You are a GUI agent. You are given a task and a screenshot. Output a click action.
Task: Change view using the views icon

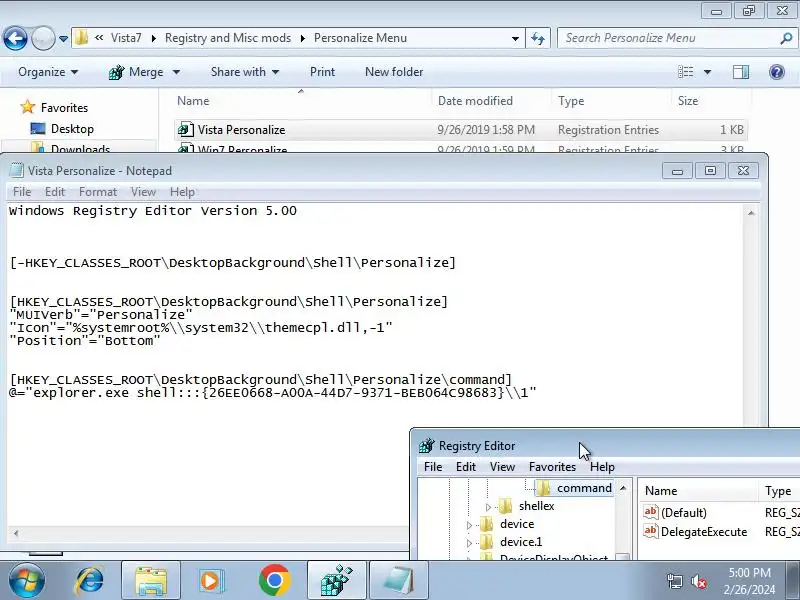[x=685, y=72]
